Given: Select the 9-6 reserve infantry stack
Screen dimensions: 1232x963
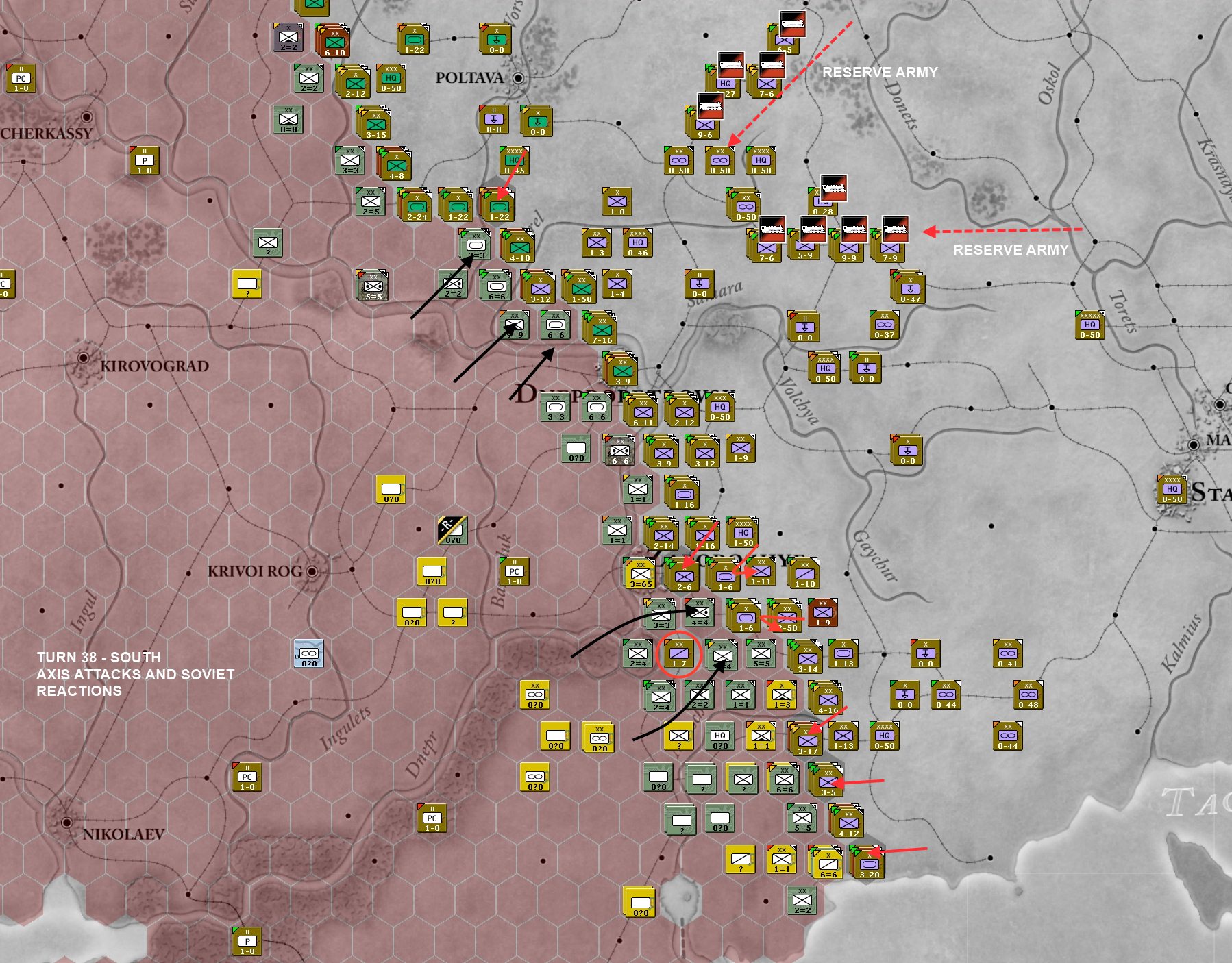Looking at the screenshot, I should (x=704, y=123).
